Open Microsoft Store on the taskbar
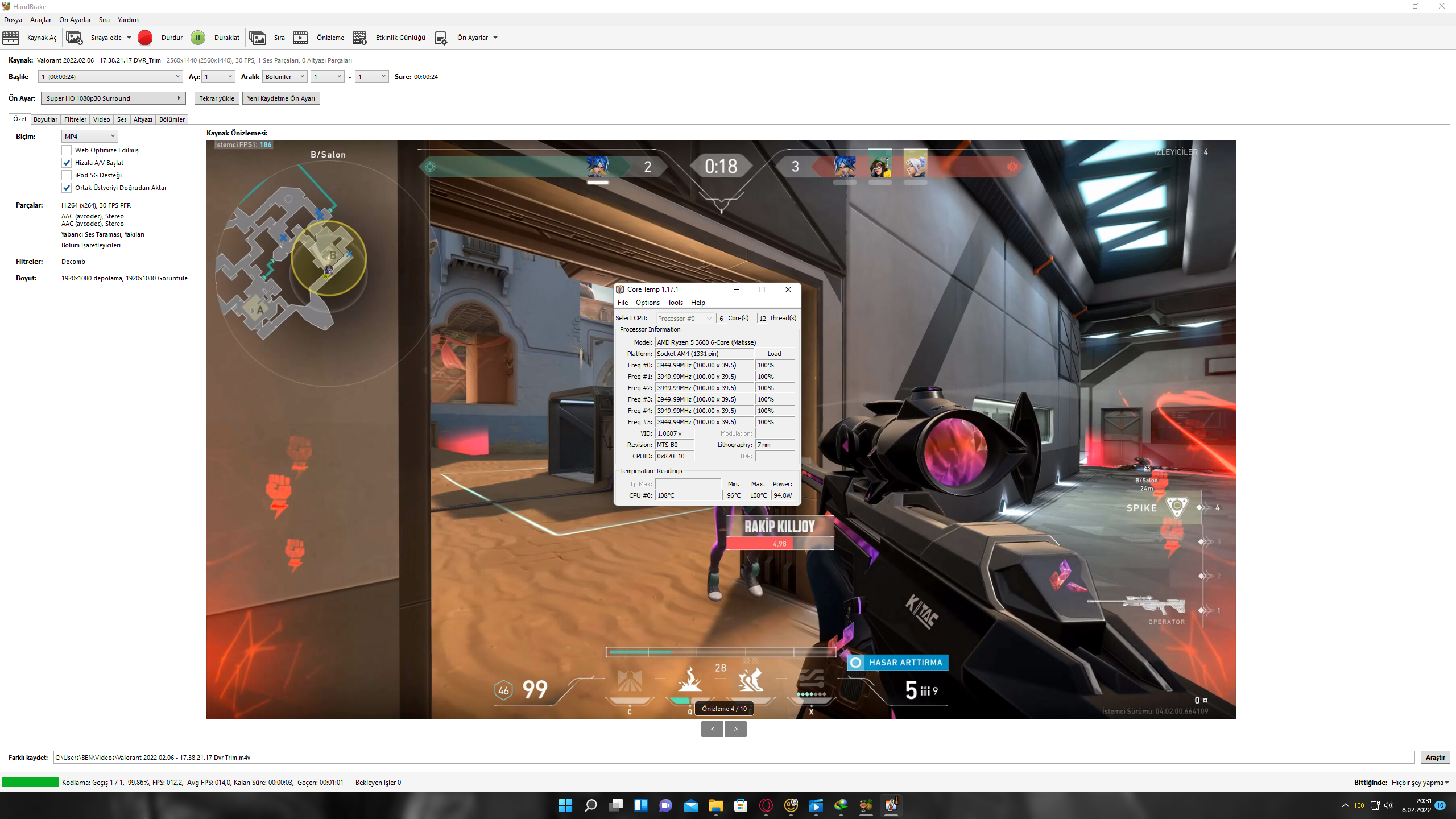The image size is (1456, 819). point(741,805)
